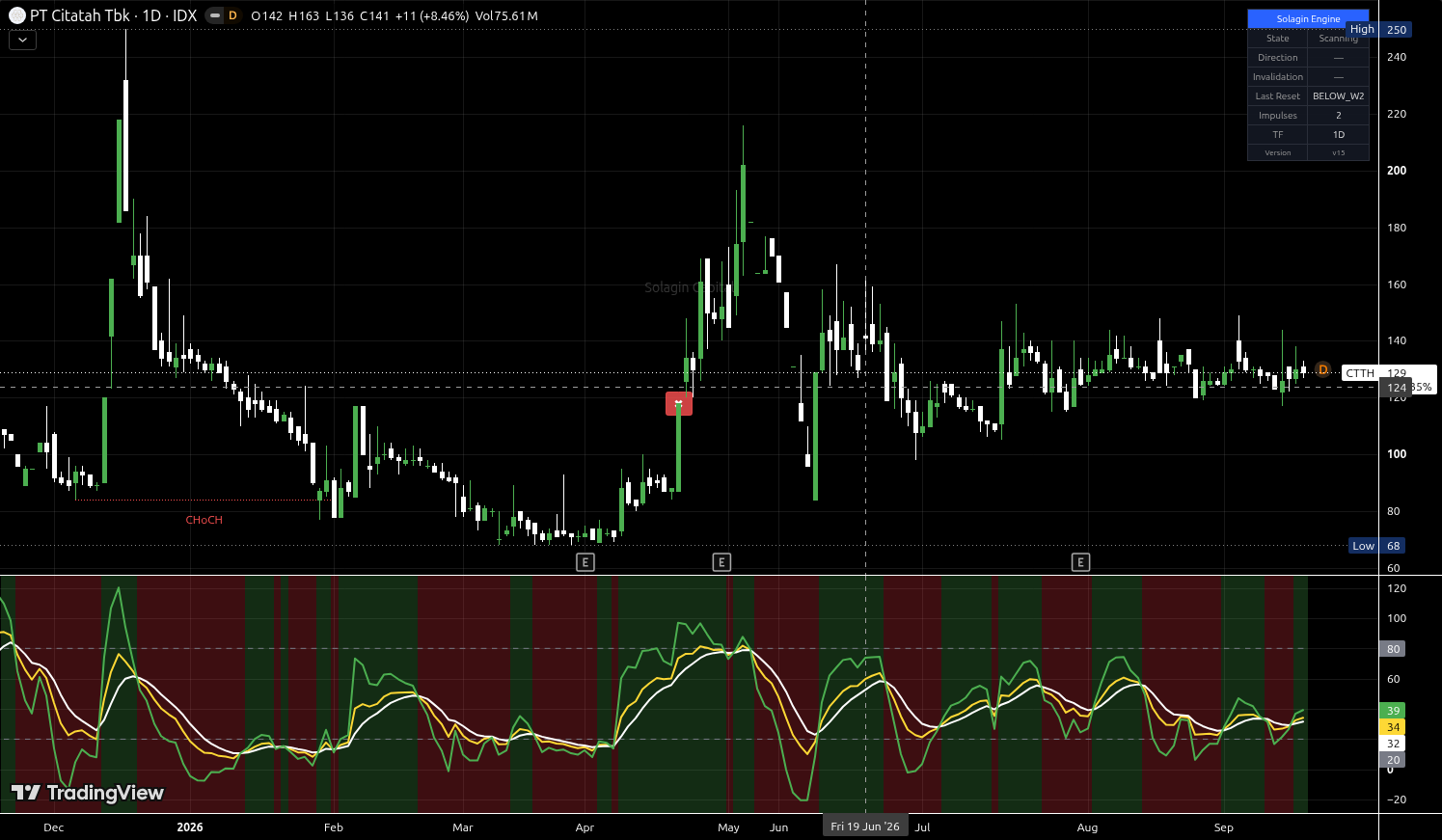
Task: Click the Last Reset row label
Action: click(1278, 96)
